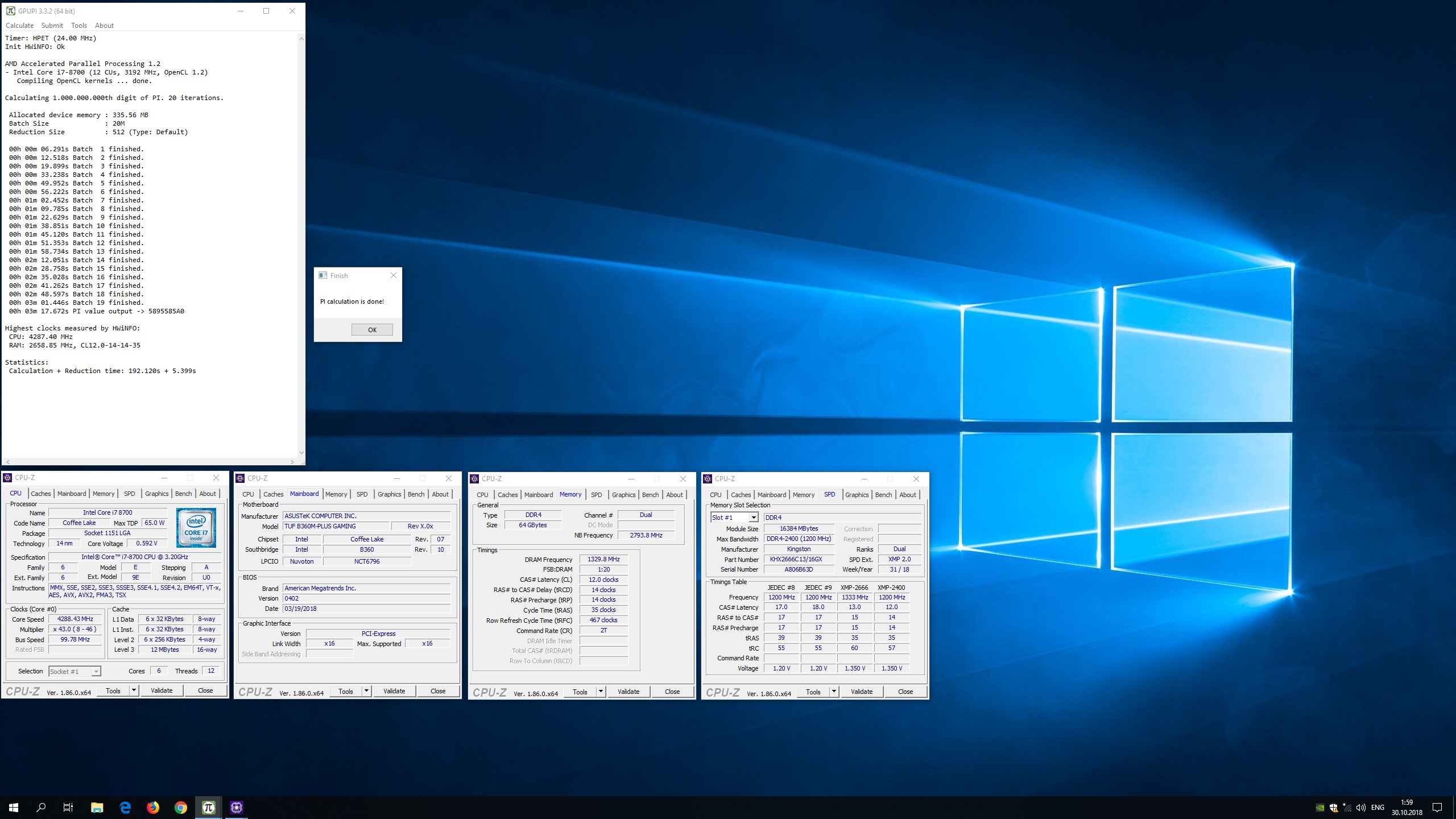Click Validate in the Mainboard window
This screenshot has height=819, width=1456.
394,691
